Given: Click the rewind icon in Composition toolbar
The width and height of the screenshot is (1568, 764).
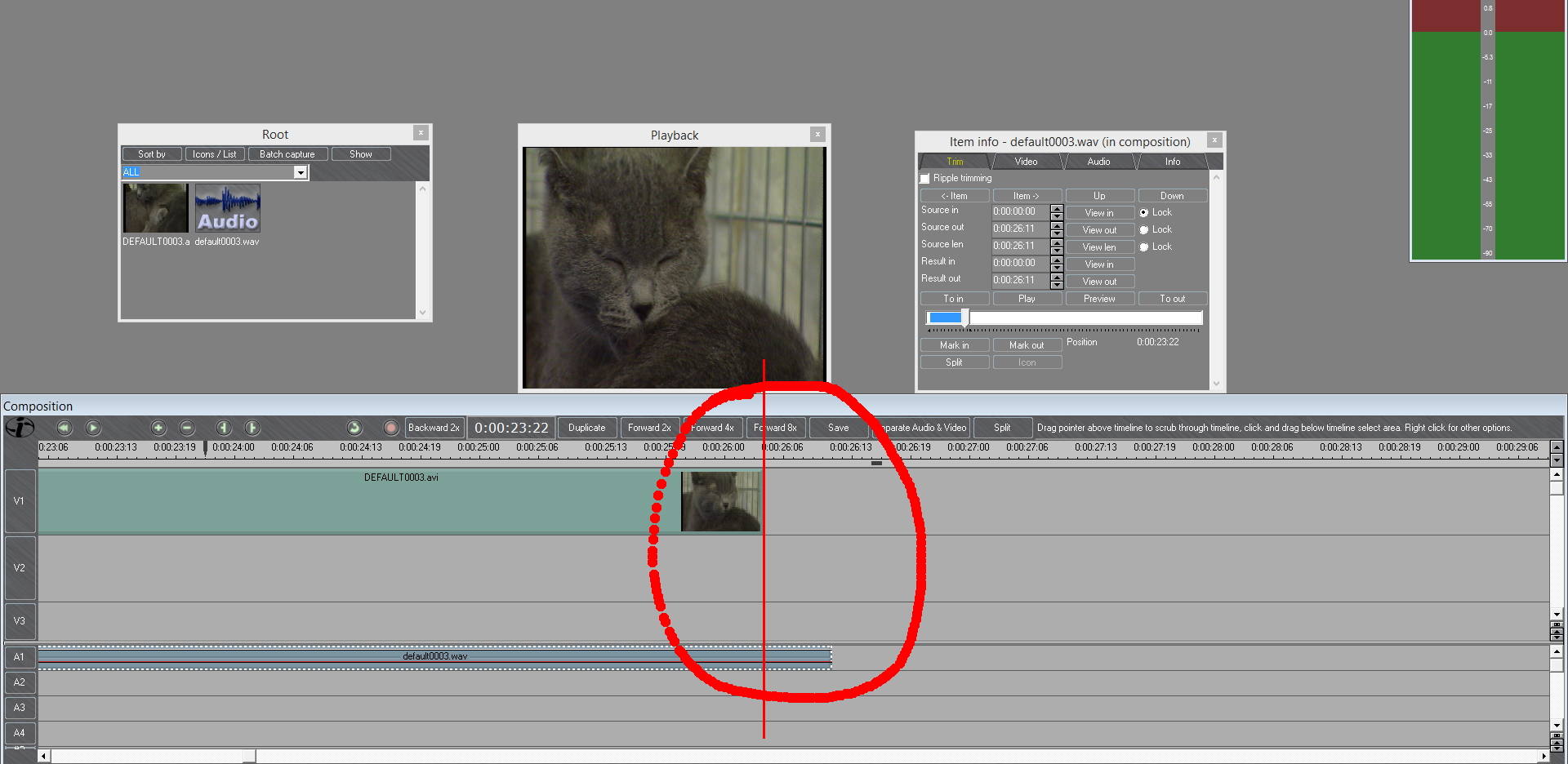Looking at the screenshot, I should [x=65, y=428].
